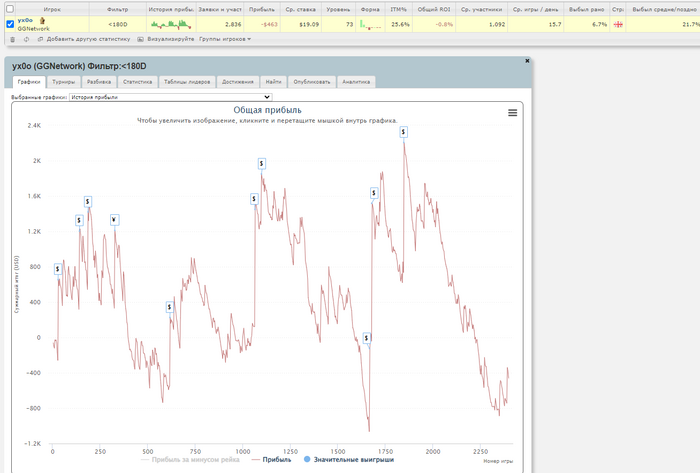The height and width of the screenshot is (473, 700).
Task: Click the $ marker near zero line at game 1650
Action: 367,338
